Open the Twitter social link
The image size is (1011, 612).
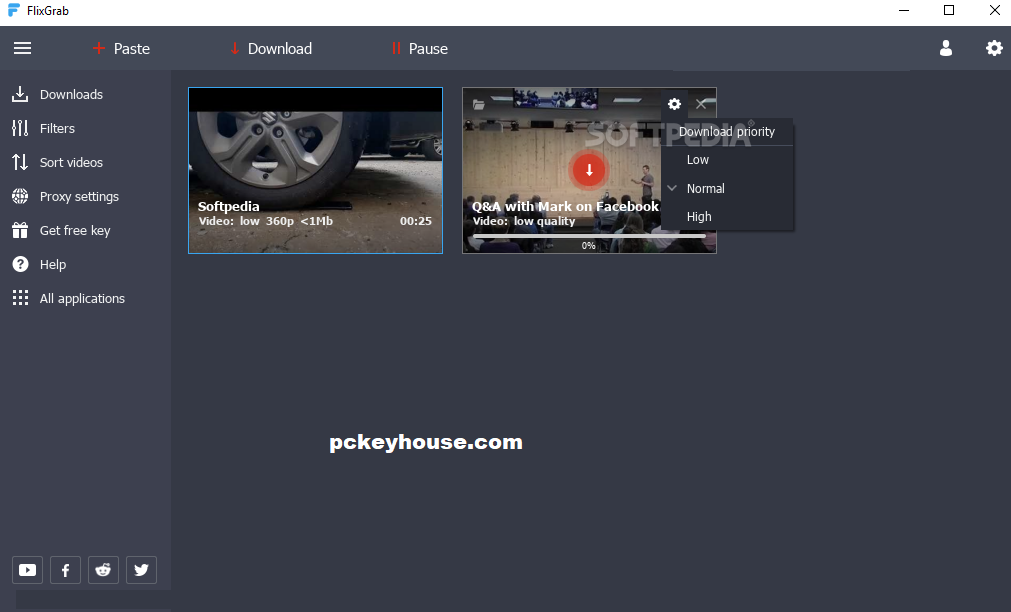tap(141, 570)
